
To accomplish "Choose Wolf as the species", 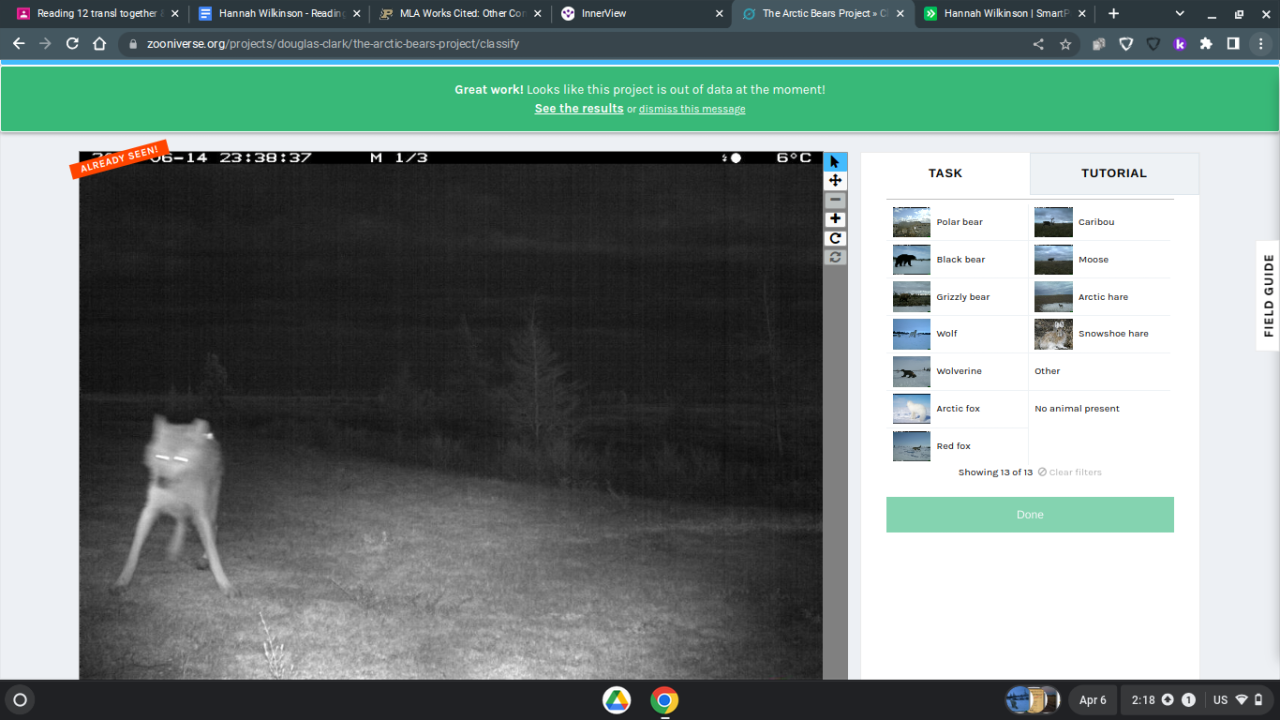I will [x=957, y=334].
